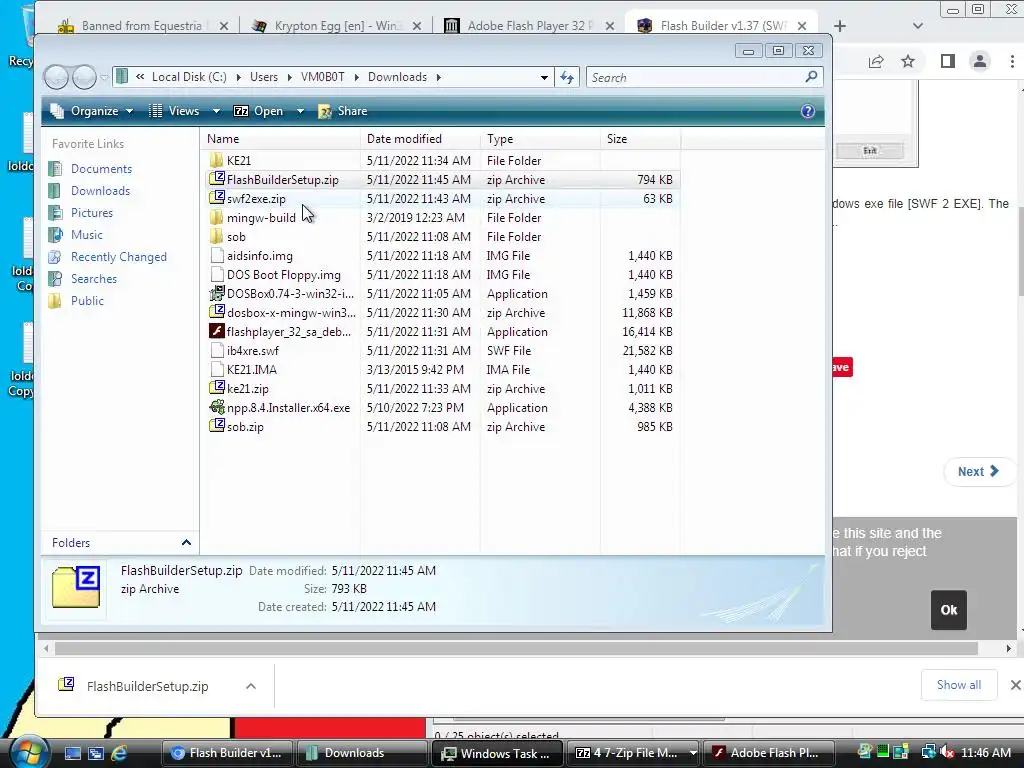
Task: Select the ke21.zip archive icon
Action: (x=217, y=388)
